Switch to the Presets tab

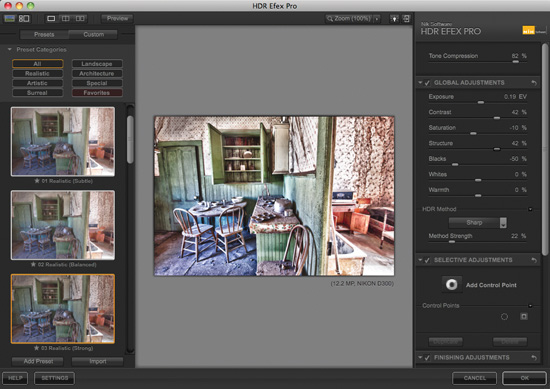click(44, 34)
